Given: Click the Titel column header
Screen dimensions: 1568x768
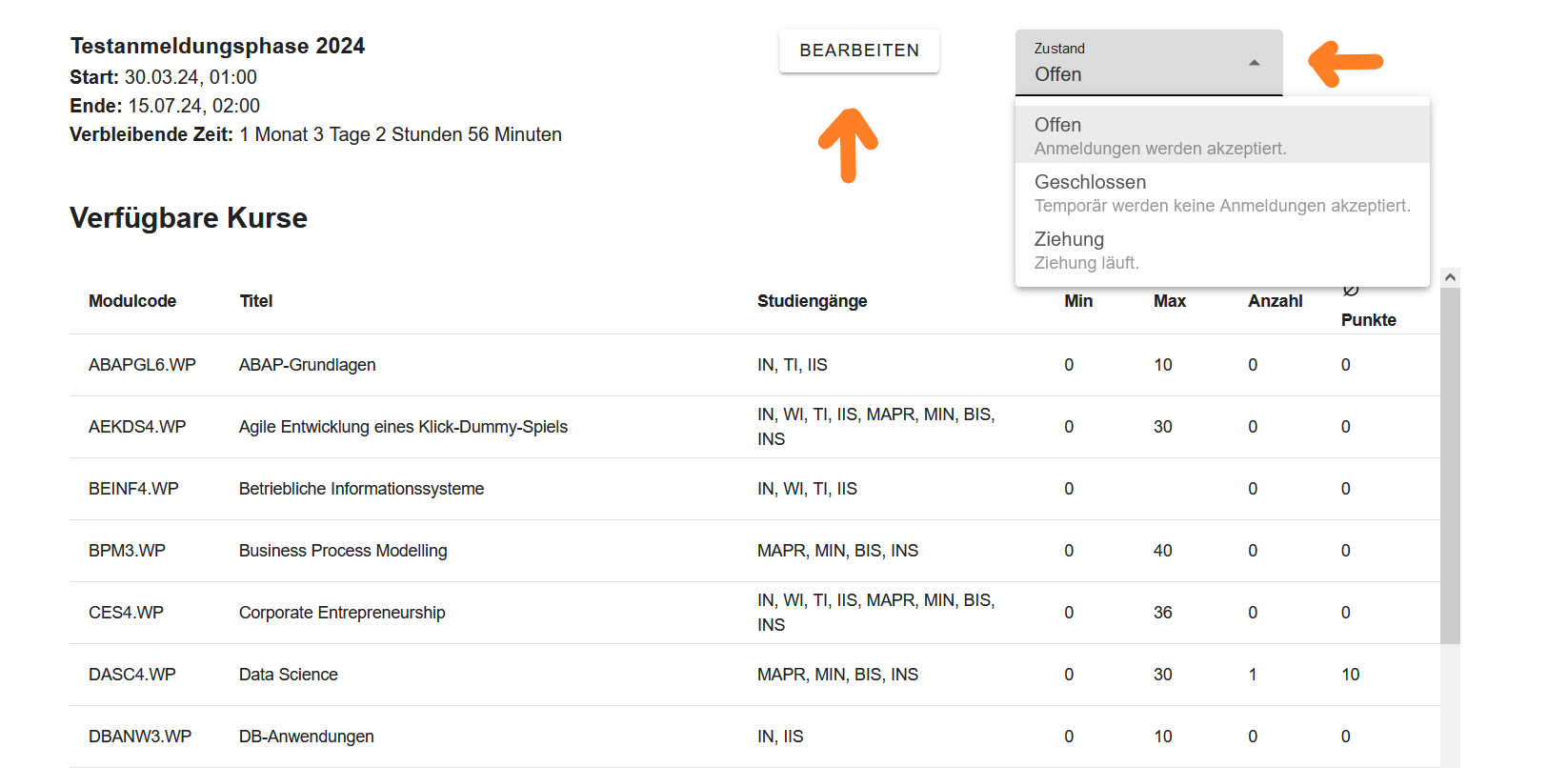Looking at the screenshot, I should point(255,301).
